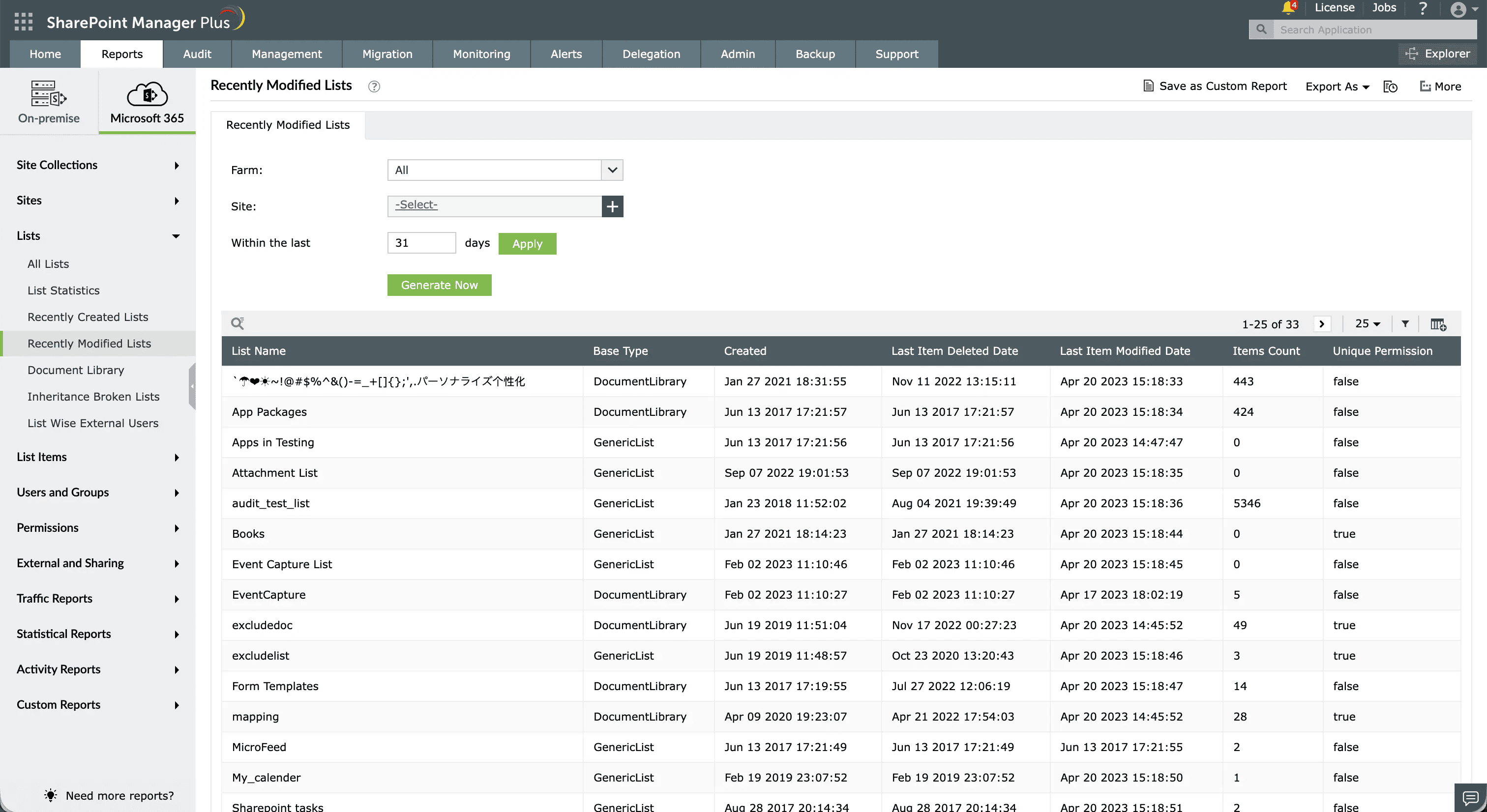Expand Sites section
This screenshot has width=1487, height=812.
[x=97, y=200]
